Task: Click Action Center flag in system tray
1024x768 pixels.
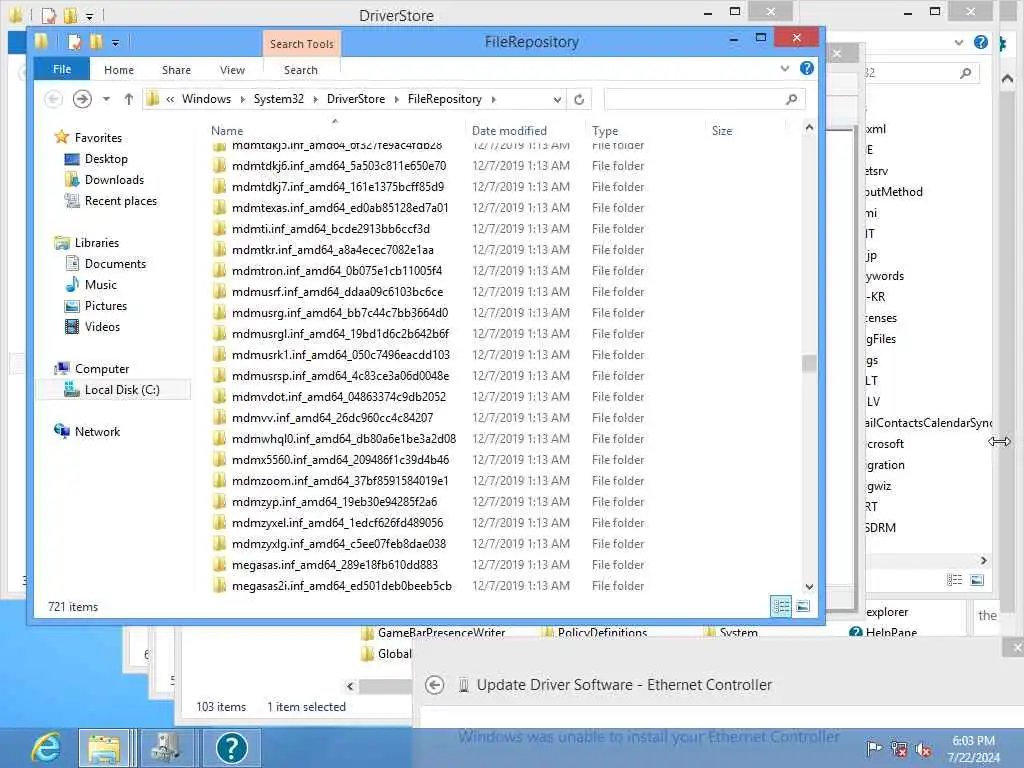Action: [874, 748]
